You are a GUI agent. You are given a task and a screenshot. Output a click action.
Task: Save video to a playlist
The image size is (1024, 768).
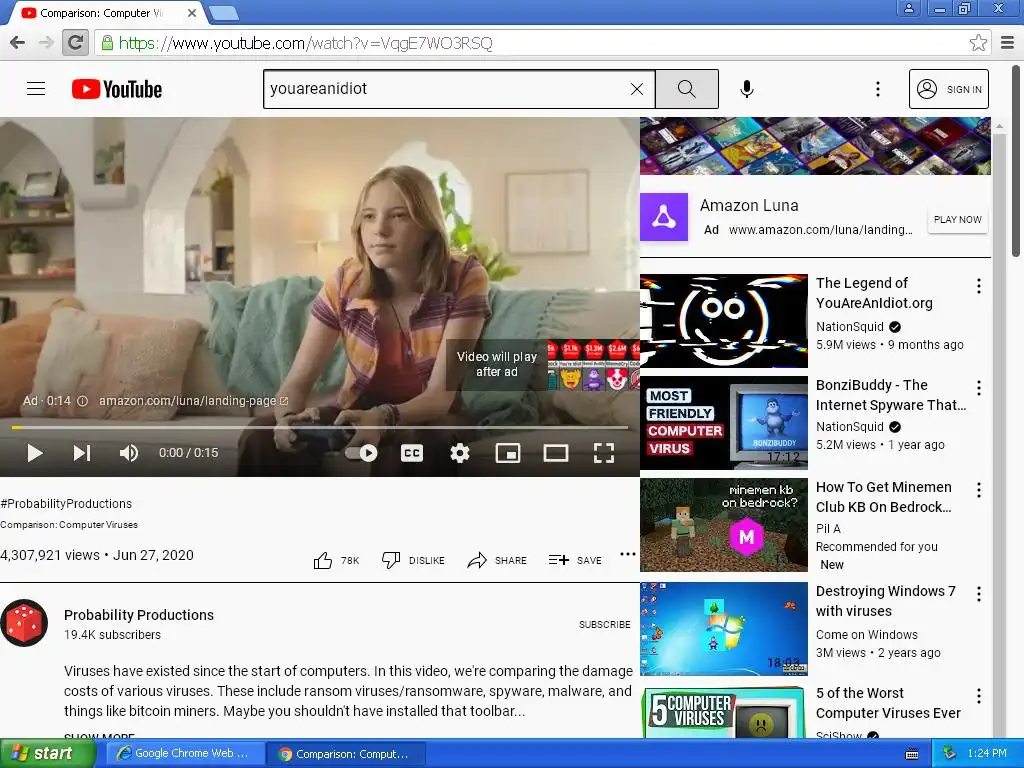point(575,560)
